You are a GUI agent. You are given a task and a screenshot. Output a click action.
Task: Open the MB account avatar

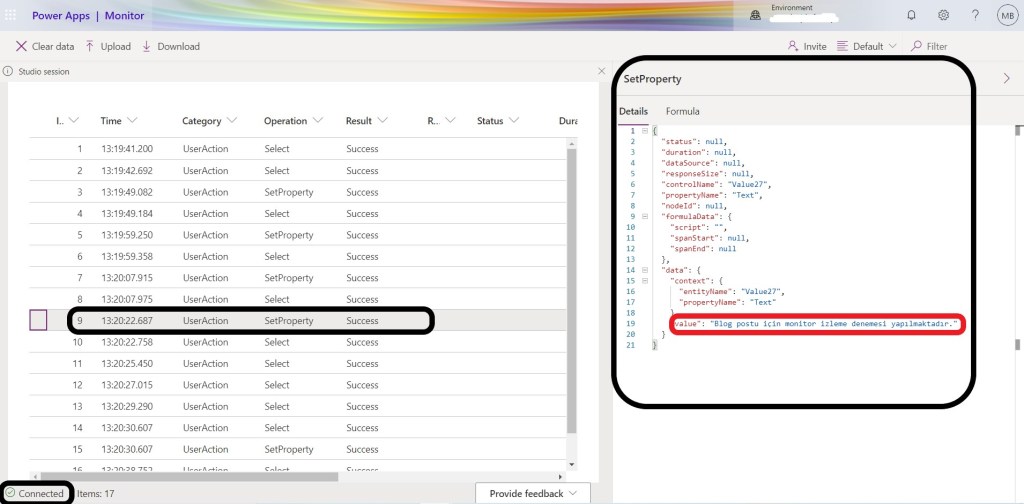pyautogui.click(x=1005, y=15)
